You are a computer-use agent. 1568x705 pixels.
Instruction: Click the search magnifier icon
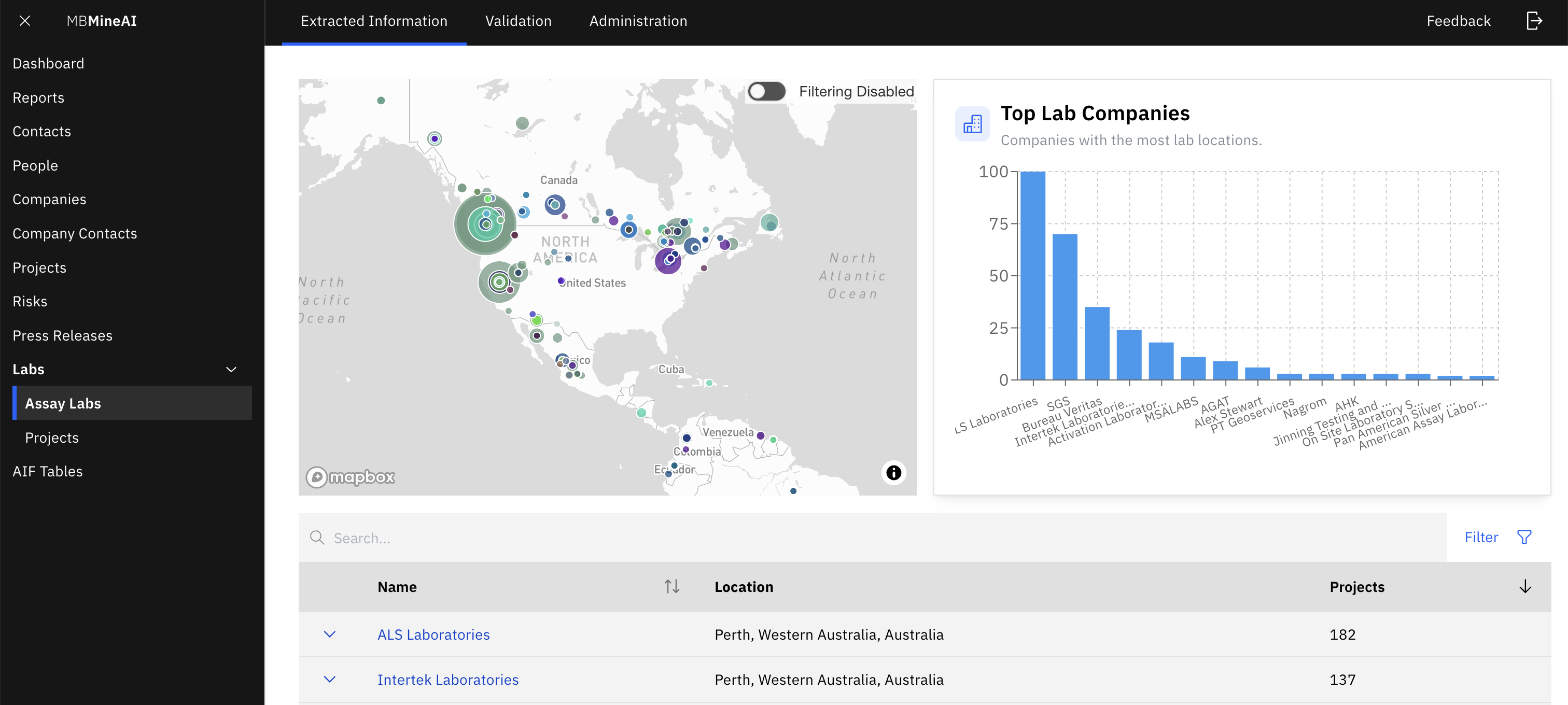pos(317,538)
